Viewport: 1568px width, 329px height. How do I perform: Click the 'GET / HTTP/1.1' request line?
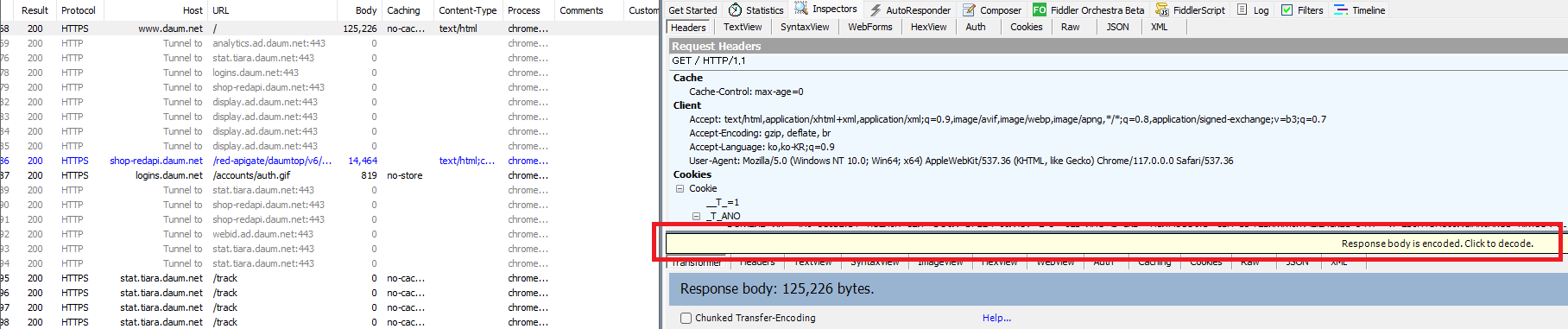[x=708, y=60]
